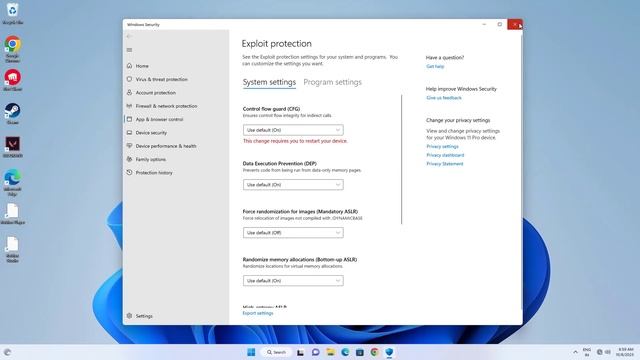Click the taskbar Search box
640x360 pixels.
click(x=276, y=352)
